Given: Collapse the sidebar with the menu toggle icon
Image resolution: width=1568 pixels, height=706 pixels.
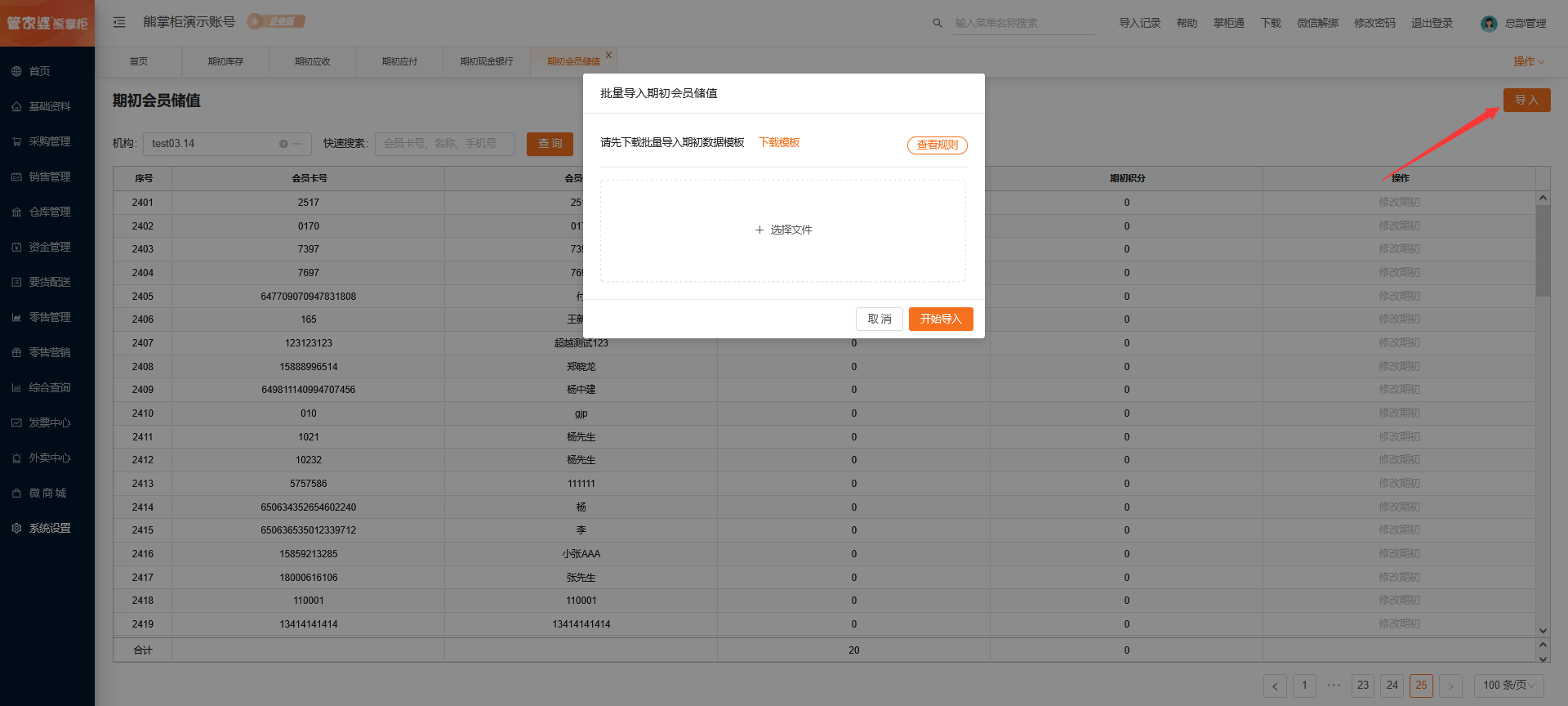Looking at the screenshot, I should (x=119, y=22).
